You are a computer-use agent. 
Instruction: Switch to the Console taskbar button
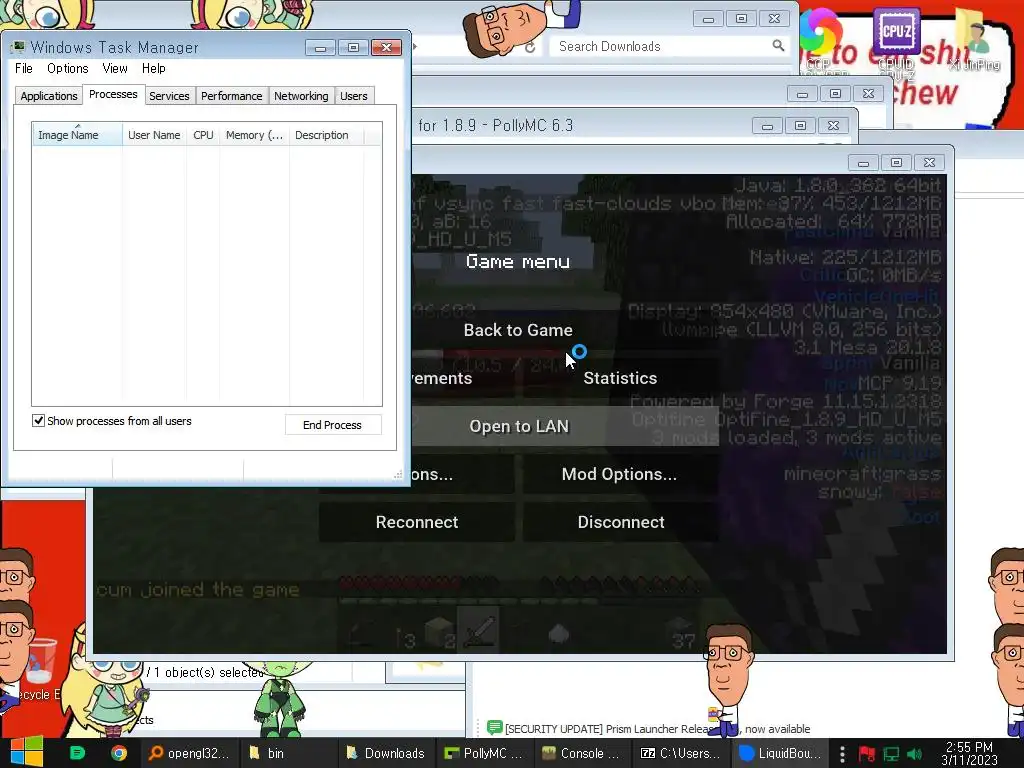(x=582, y=753)
